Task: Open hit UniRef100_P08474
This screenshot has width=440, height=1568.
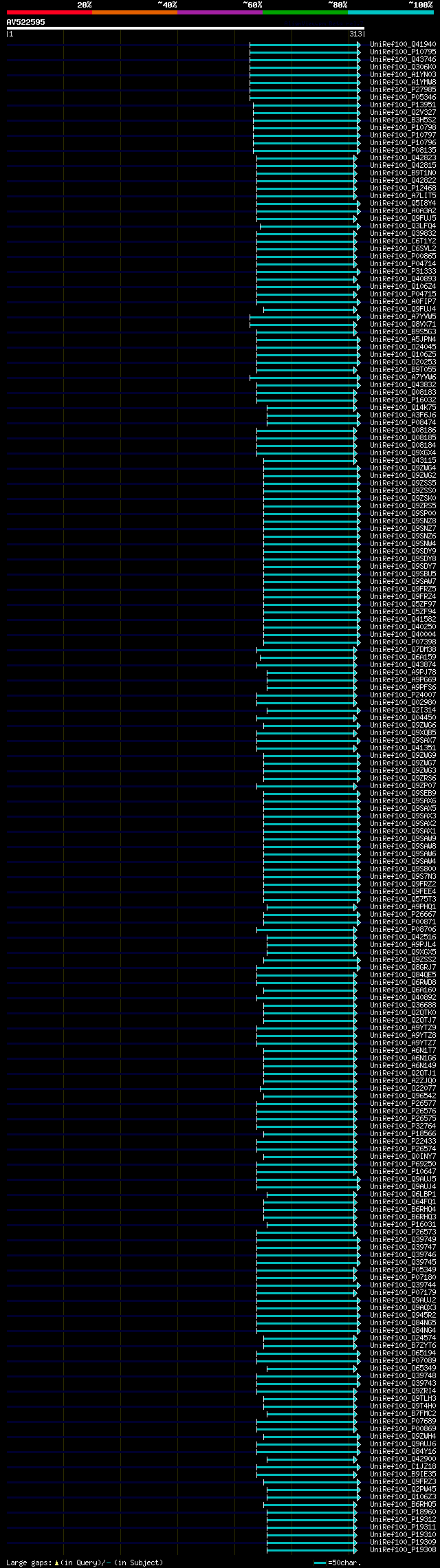Action: (x=403, y=422)
